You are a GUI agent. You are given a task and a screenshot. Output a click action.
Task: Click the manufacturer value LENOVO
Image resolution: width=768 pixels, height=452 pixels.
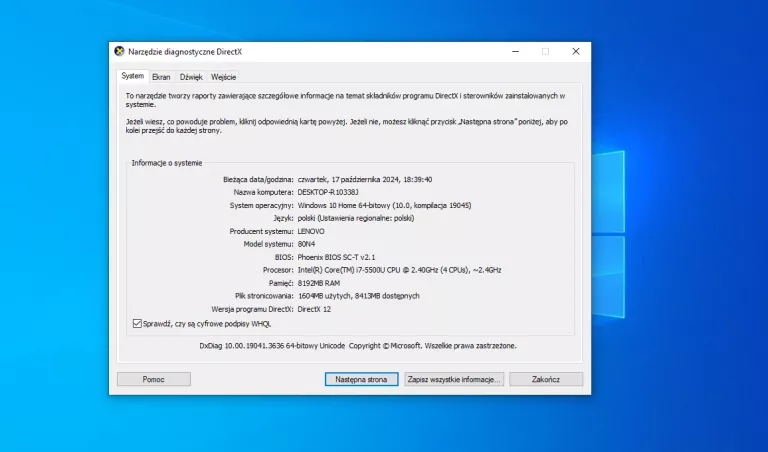click(311, 232)
